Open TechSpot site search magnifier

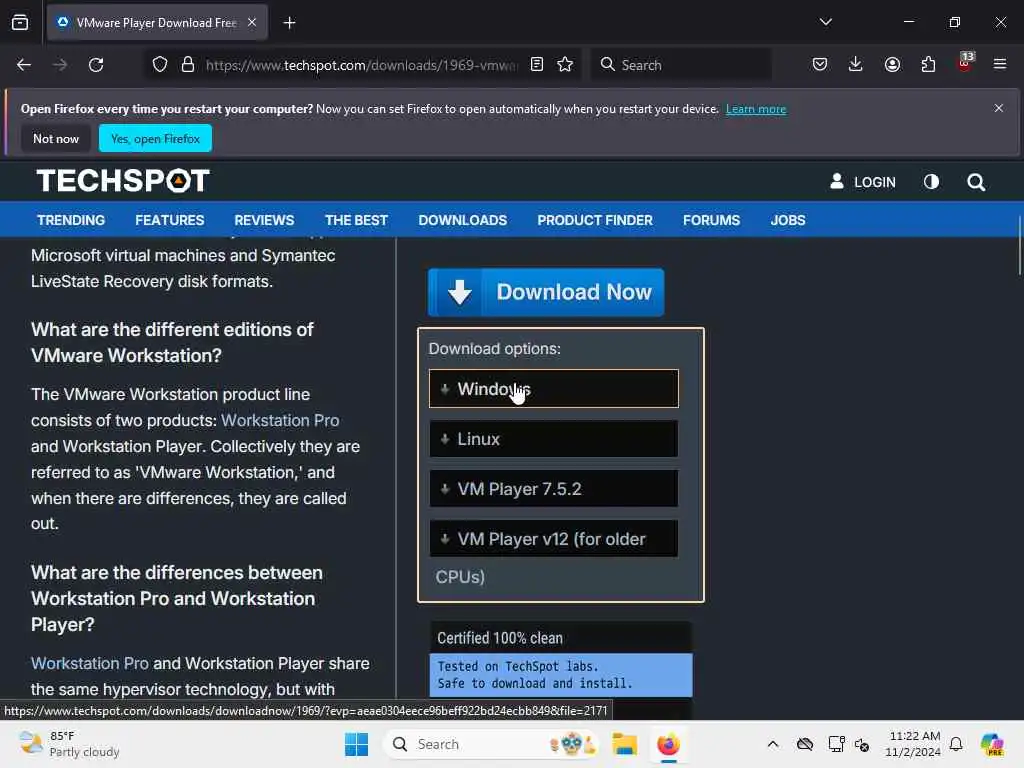(976, 182)
